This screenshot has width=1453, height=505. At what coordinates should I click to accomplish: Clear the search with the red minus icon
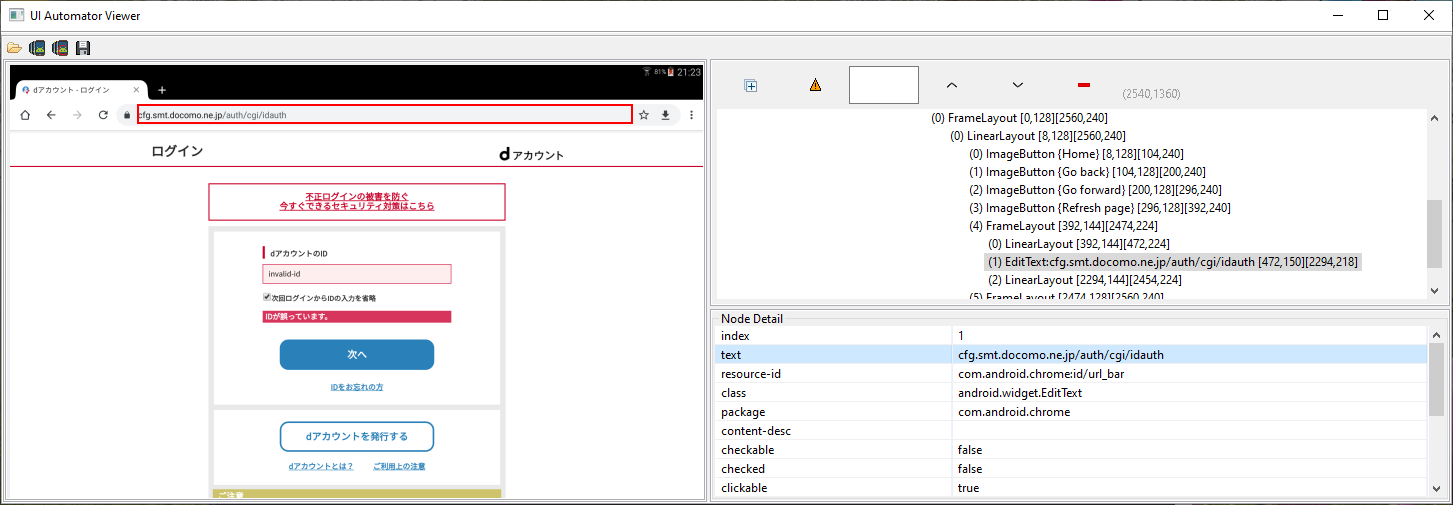pyautogui.click(x=1084, y=85)
